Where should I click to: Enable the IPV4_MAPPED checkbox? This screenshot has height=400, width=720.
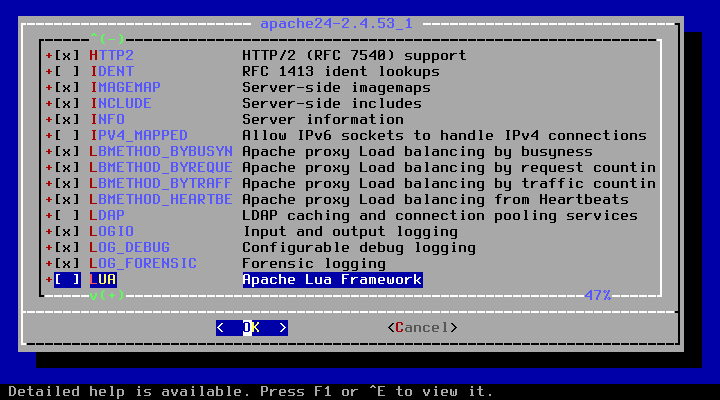pos(67,135)
